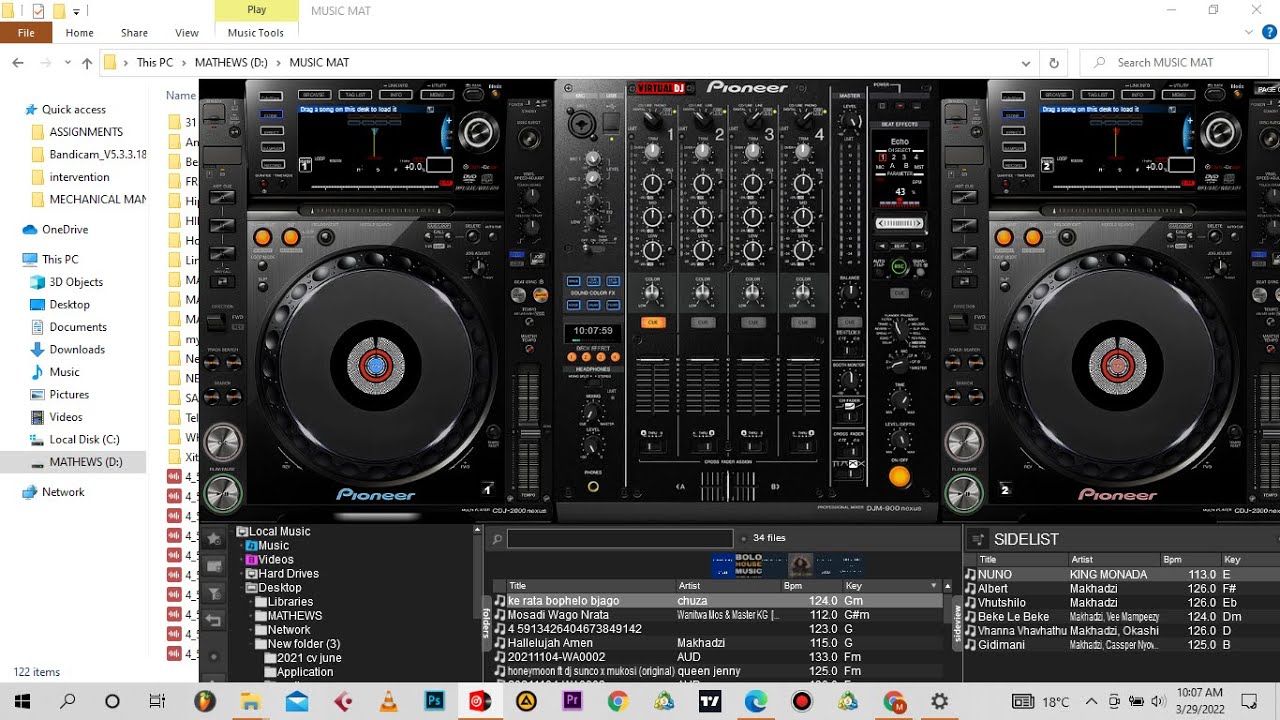Click the mixer crossfader

726,486
